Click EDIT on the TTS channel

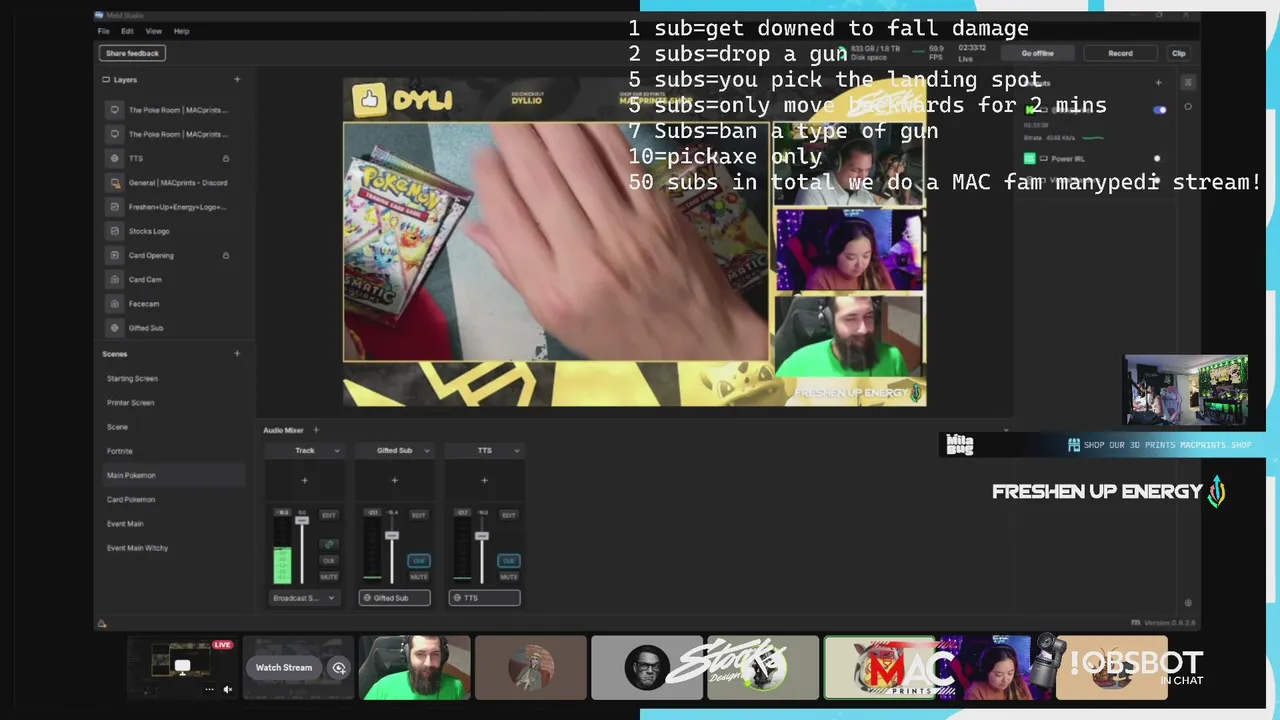point(509,515)
